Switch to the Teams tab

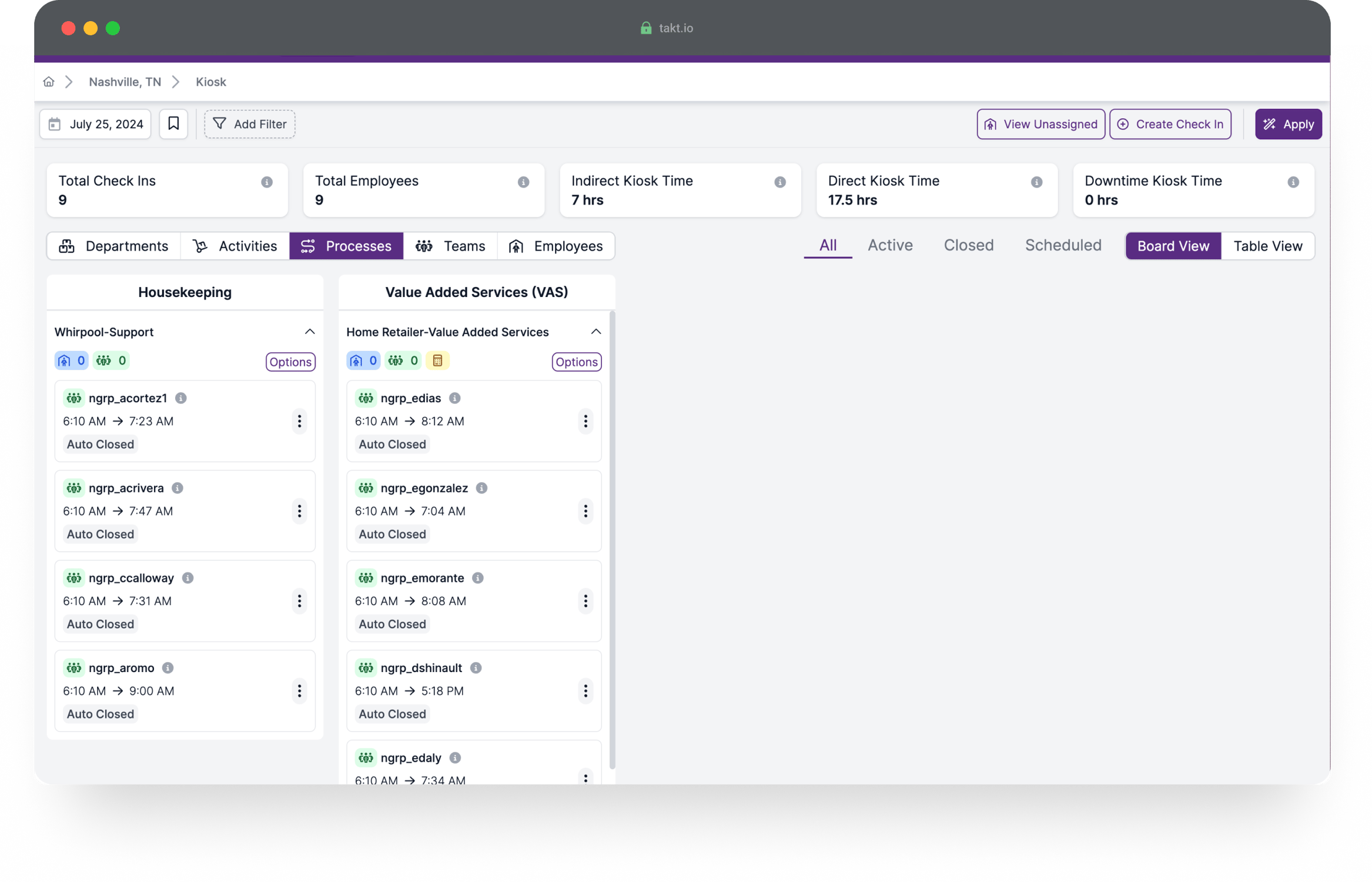pos(451,246)
